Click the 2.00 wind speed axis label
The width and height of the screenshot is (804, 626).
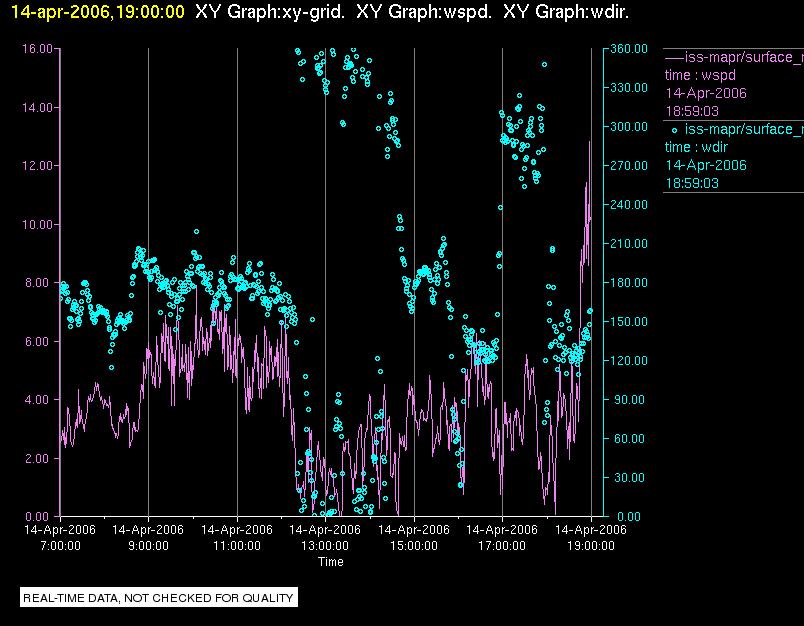(x=39, y=458)
